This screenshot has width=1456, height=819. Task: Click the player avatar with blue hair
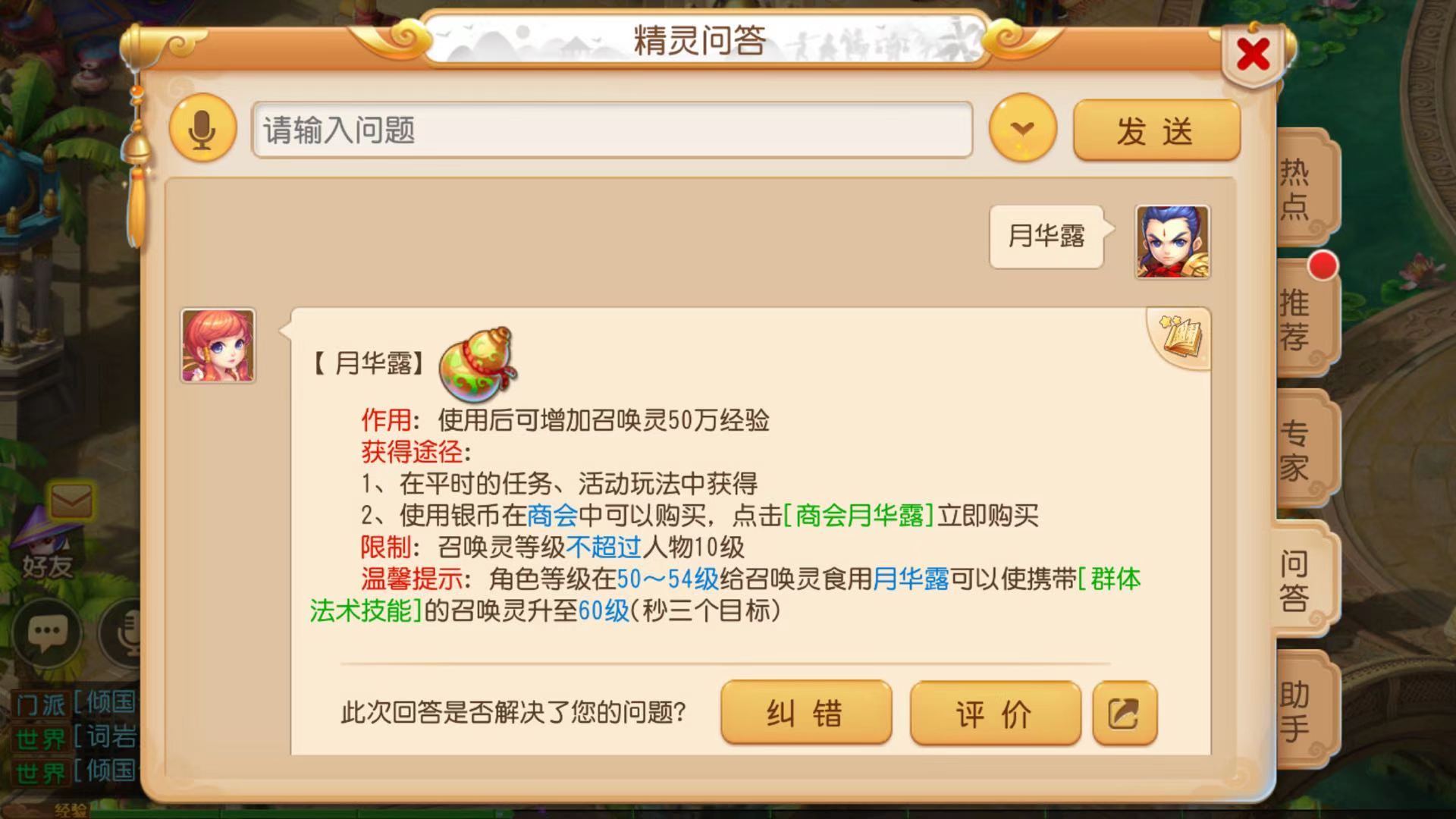point(1172,241)
